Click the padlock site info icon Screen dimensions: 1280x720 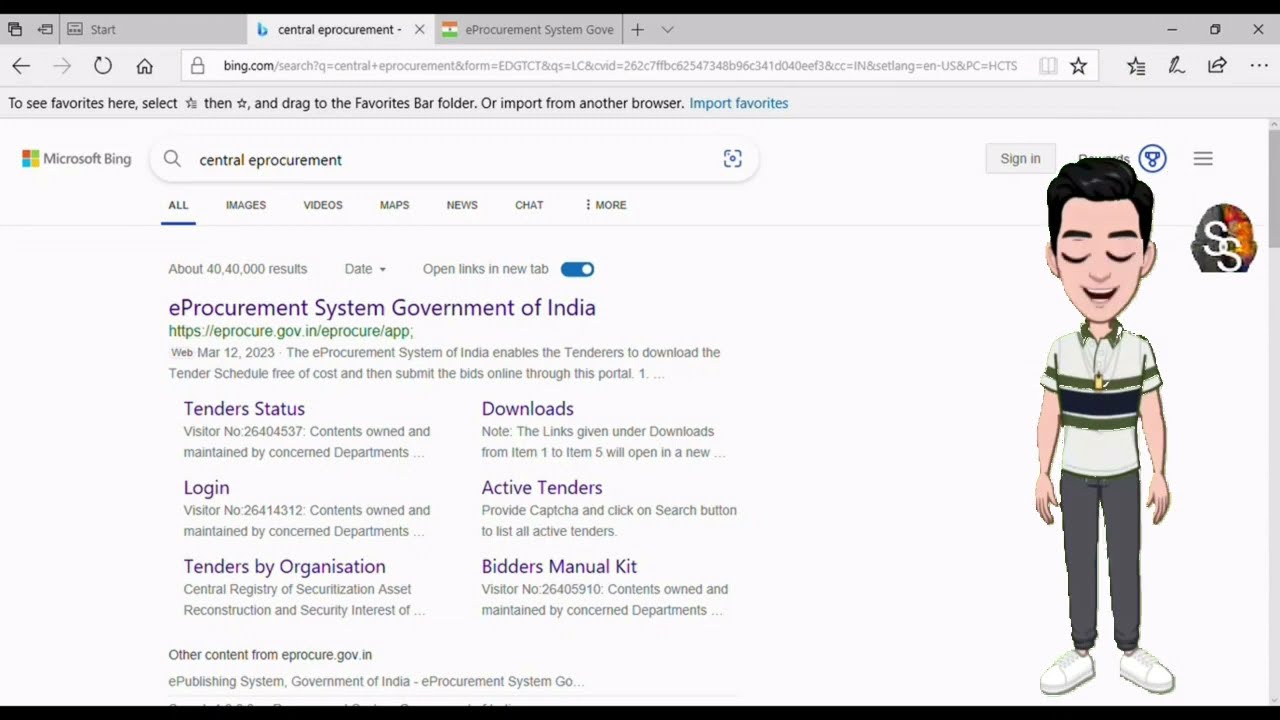tap(198, 66)
